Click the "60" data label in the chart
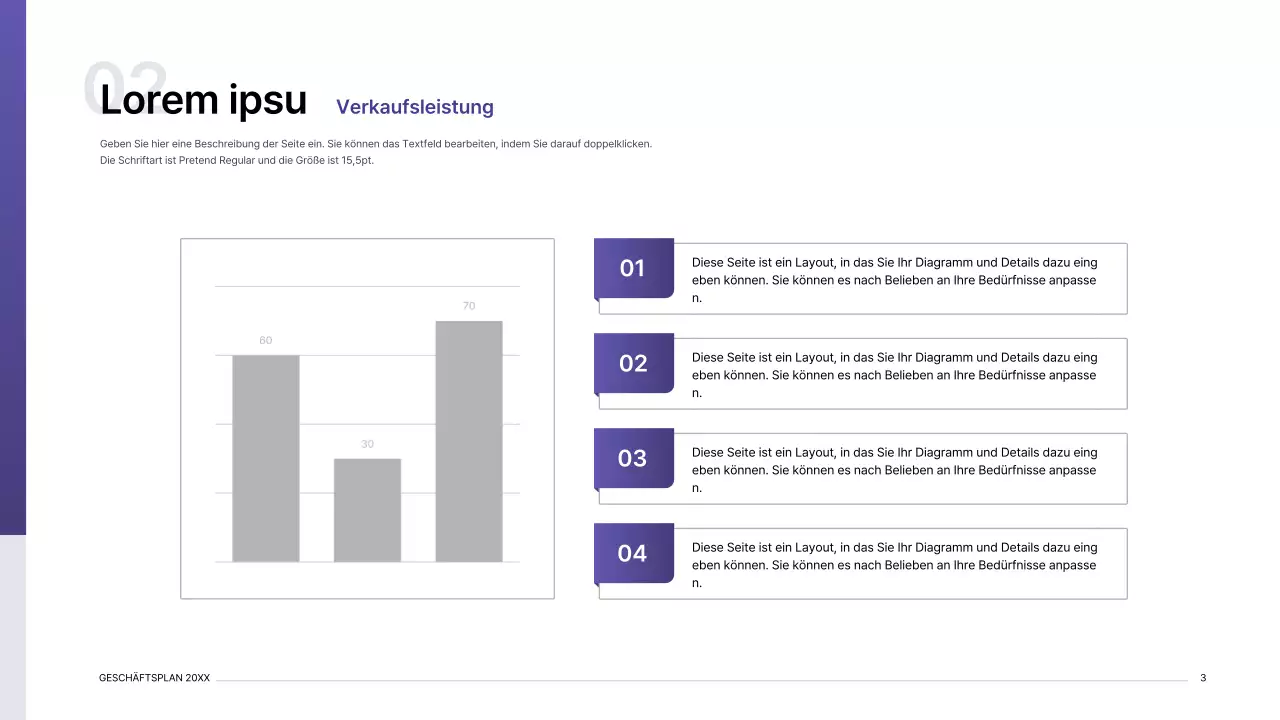1280x720 pixels. tap(265, 341)
